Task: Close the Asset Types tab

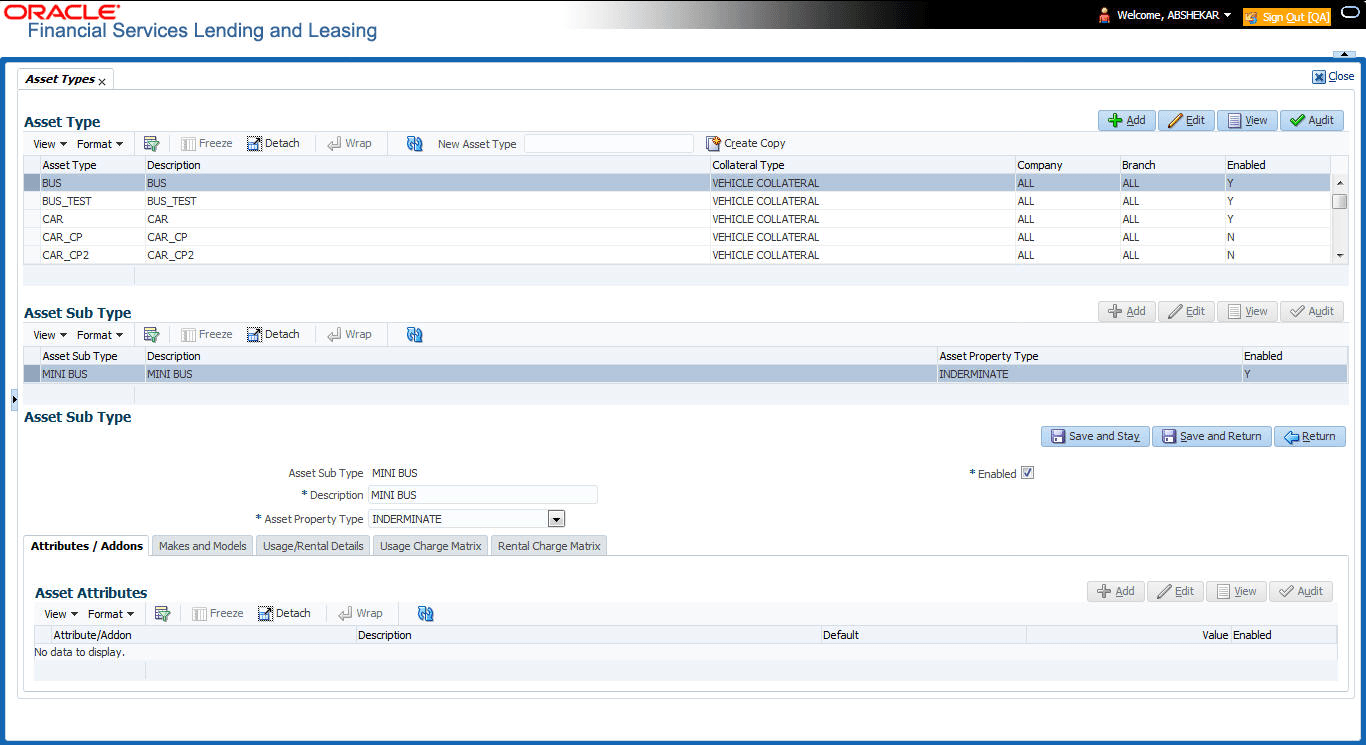Action: point(102,81)
